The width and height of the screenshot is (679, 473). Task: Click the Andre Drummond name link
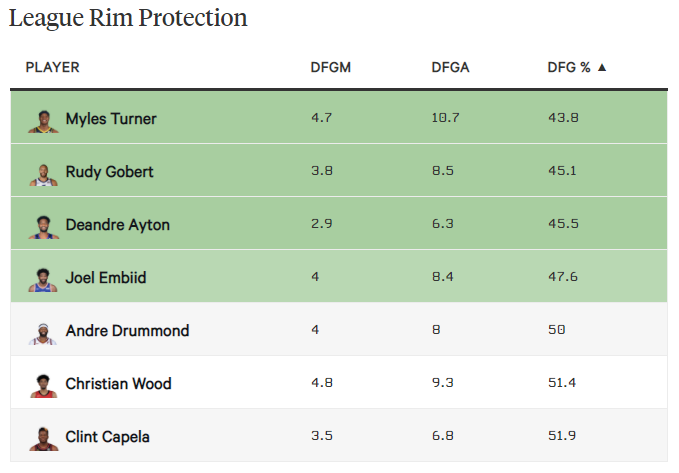coord(127,331)
